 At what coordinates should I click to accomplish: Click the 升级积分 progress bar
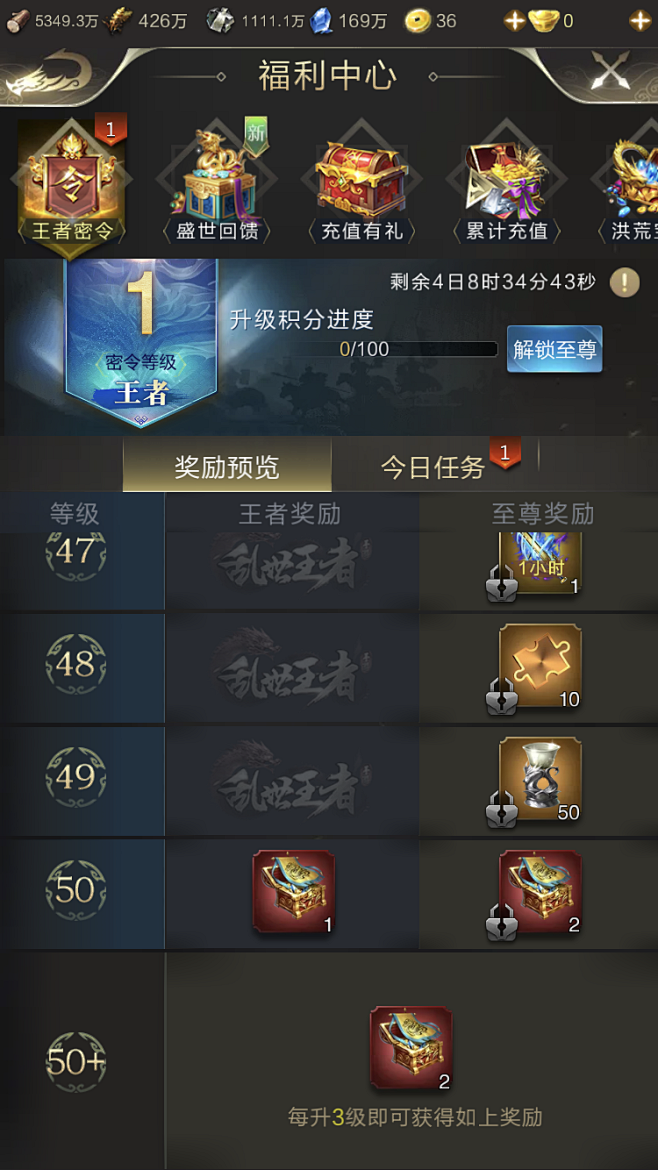pyautogui.click(x=392, y=349)
